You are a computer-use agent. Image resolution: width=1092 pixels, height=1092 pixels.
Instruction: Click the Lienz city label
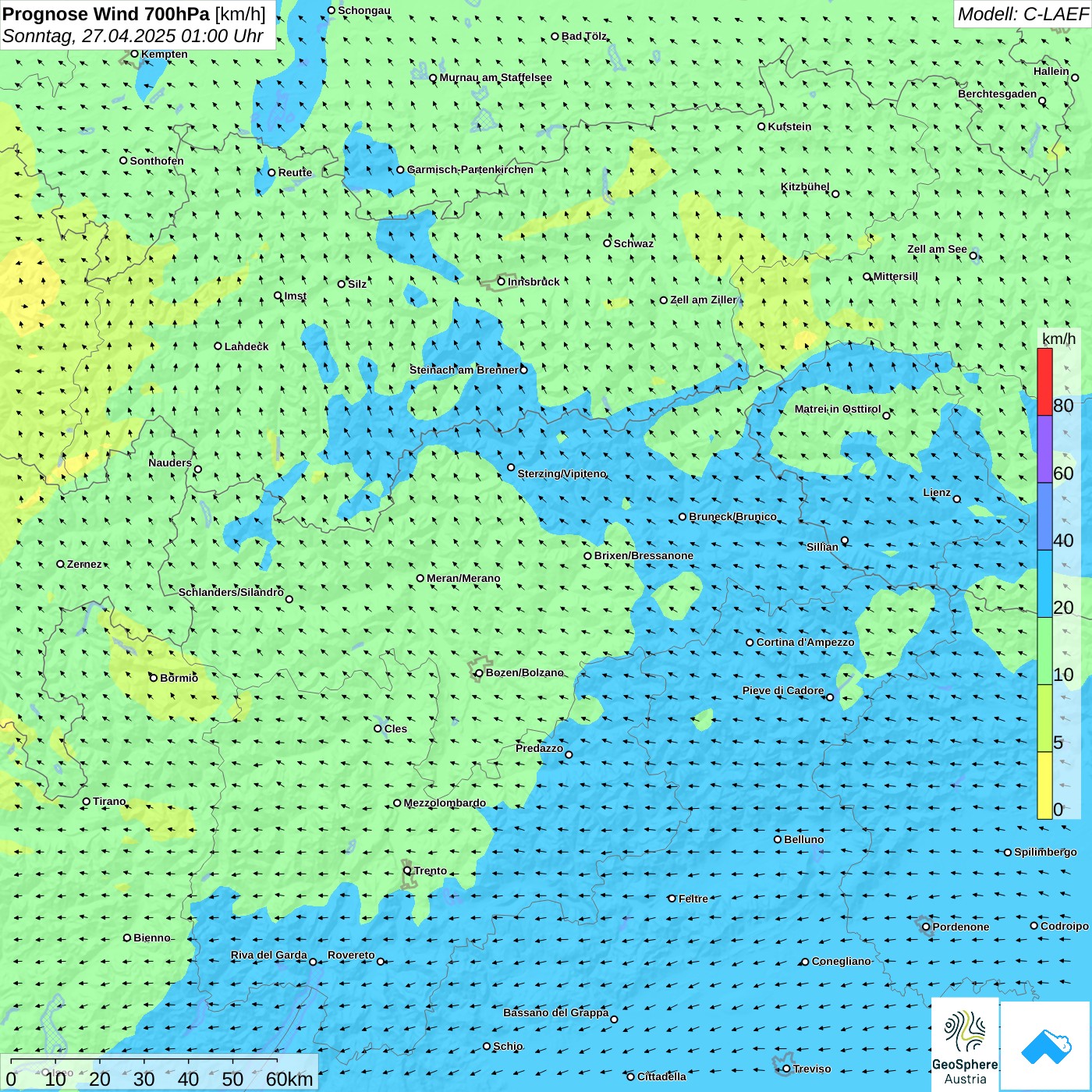[937, 492]
